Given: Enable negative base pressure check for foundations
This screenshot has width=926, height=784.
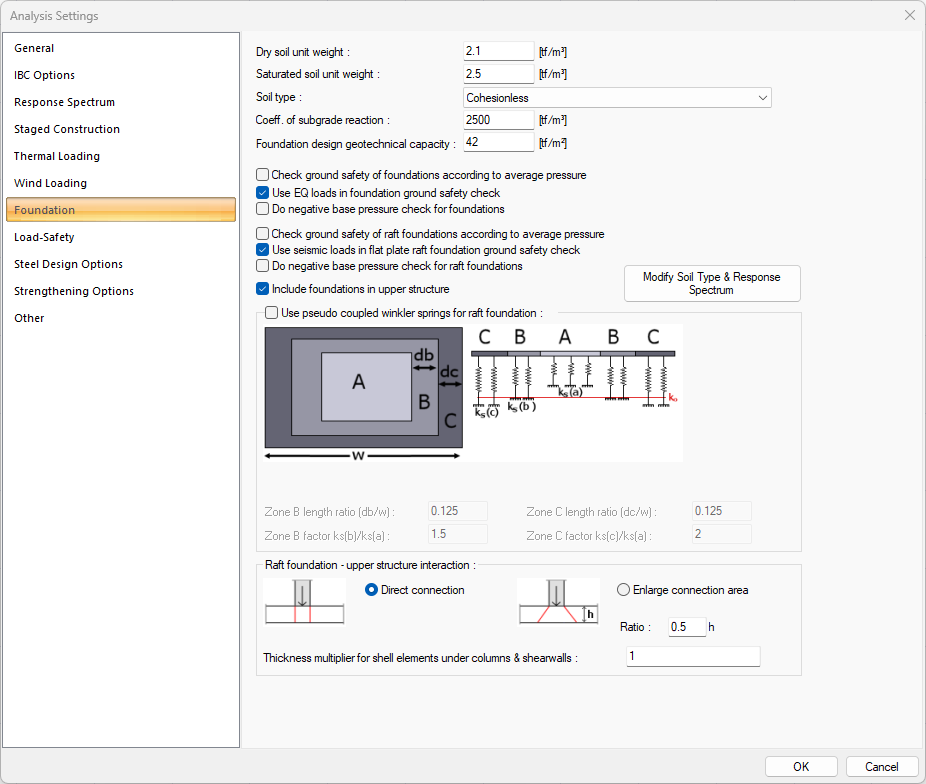Looking at the screenshot, I should [x=262, y=208].
